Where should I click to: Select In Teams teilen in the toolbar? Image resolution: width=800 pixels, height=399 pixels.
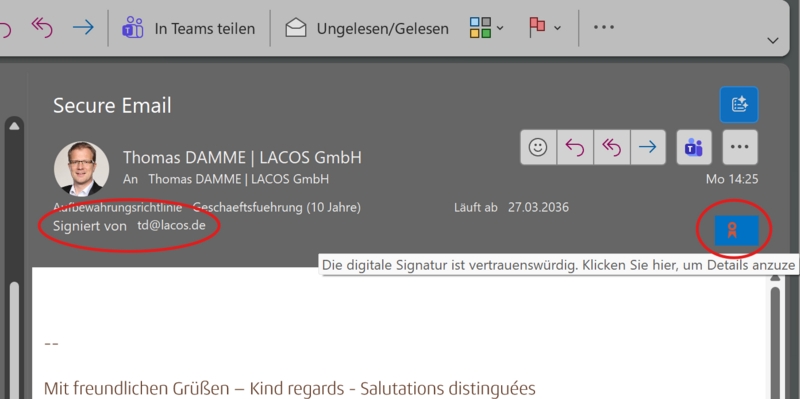(x=188, y=29)
